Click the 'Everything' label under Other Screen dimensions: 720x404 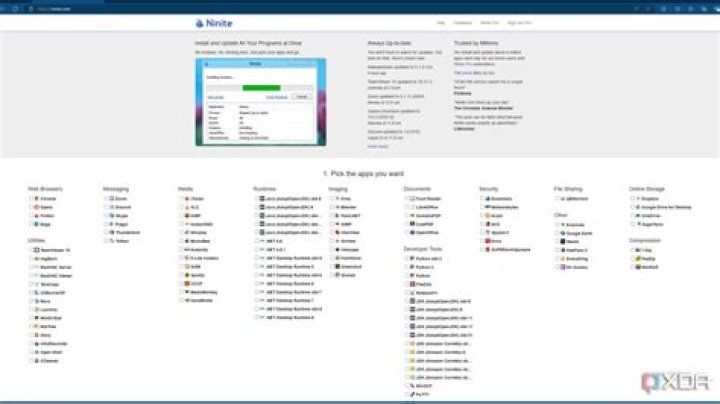pos(577,259)
